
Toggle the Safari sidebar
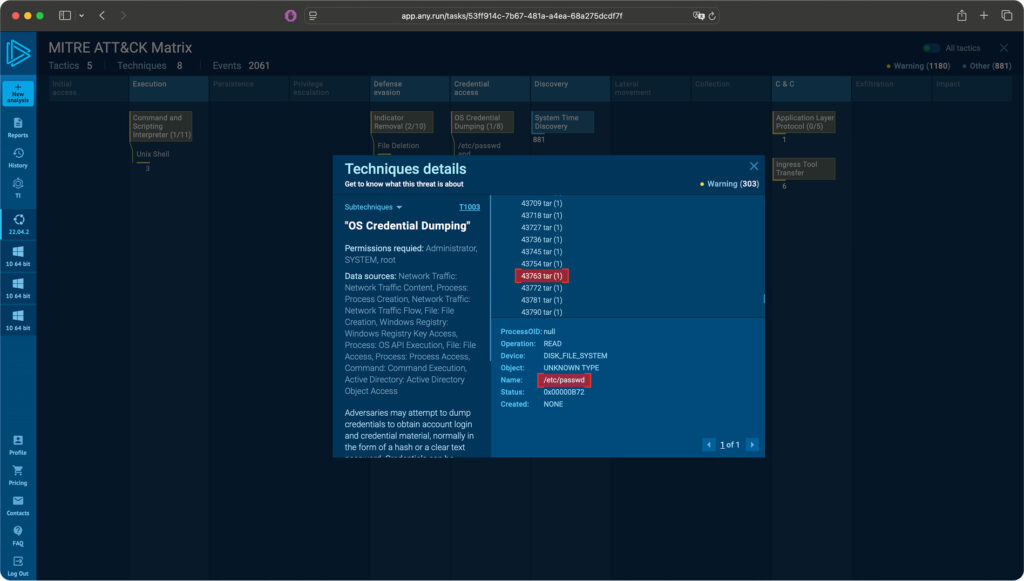pyautogui.click(x=65, y=16)
